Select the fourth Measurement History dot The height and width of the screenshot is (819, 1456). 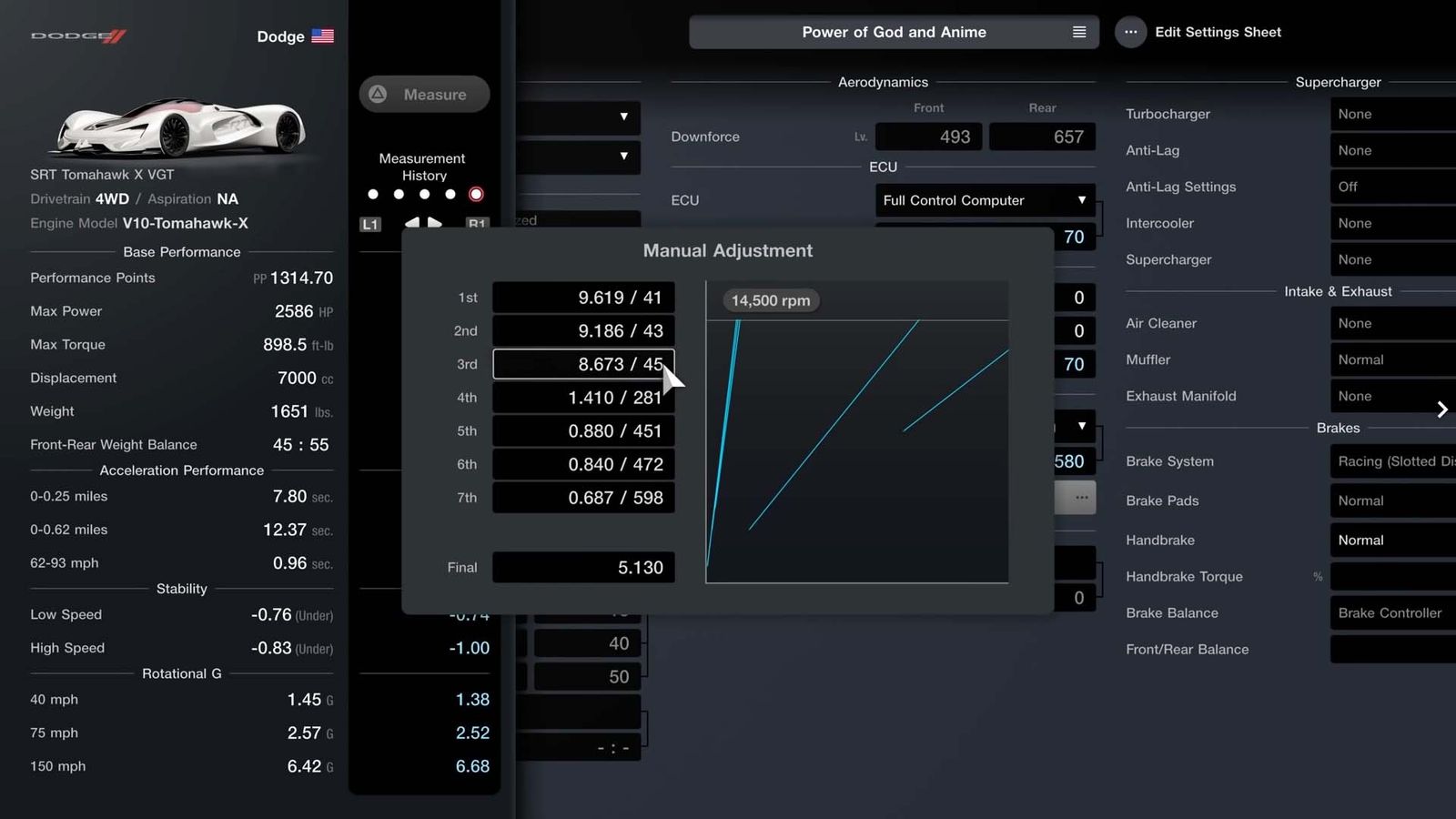(x=450, y=194)
